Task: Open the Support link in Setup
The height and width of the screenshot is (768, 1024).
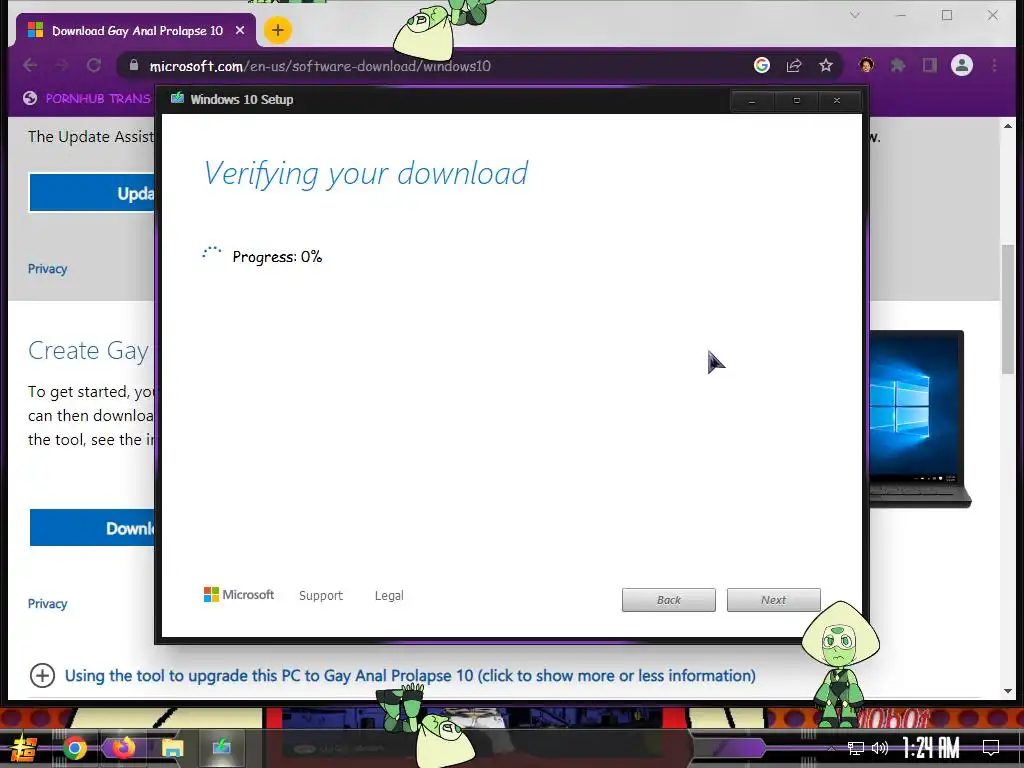Action: pyautogui.click(x=321, y=595)
